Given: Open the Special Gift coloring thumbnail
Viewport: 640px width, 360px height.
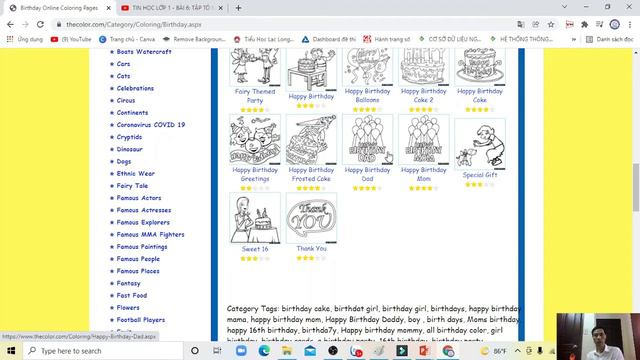Looking at the screenshot, I should [480, 144].
